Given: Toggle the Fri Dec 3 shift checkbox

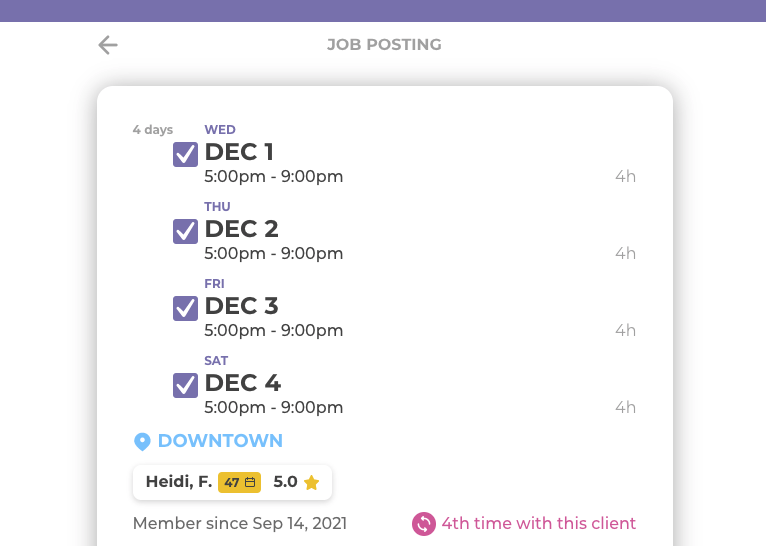Looking at the screenshot, I should click(x=186, y=308).
